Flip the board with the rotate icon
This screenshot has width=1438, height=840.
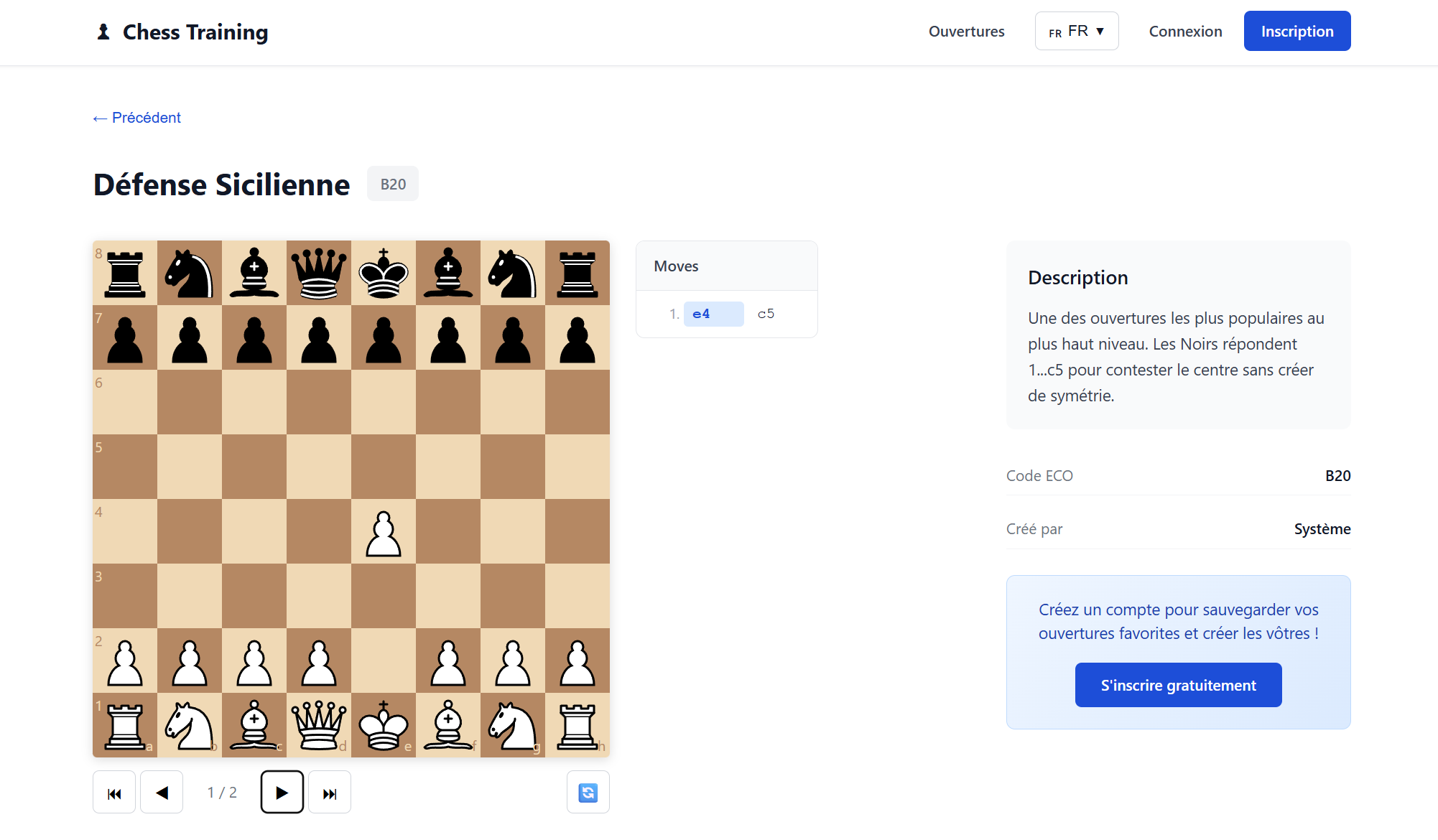tap(588, 793)
